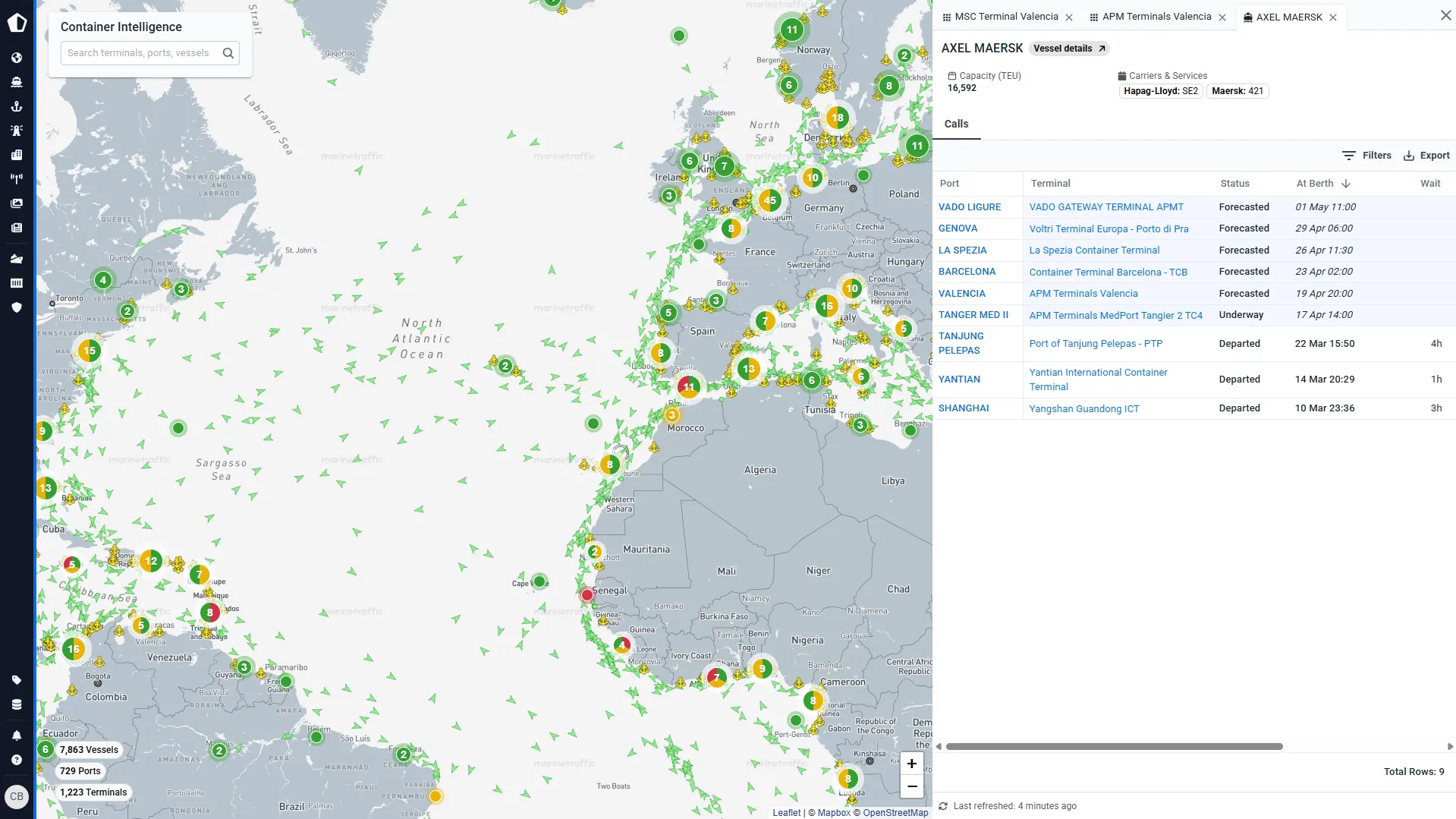Open the shield icon in sidebar

17,307
